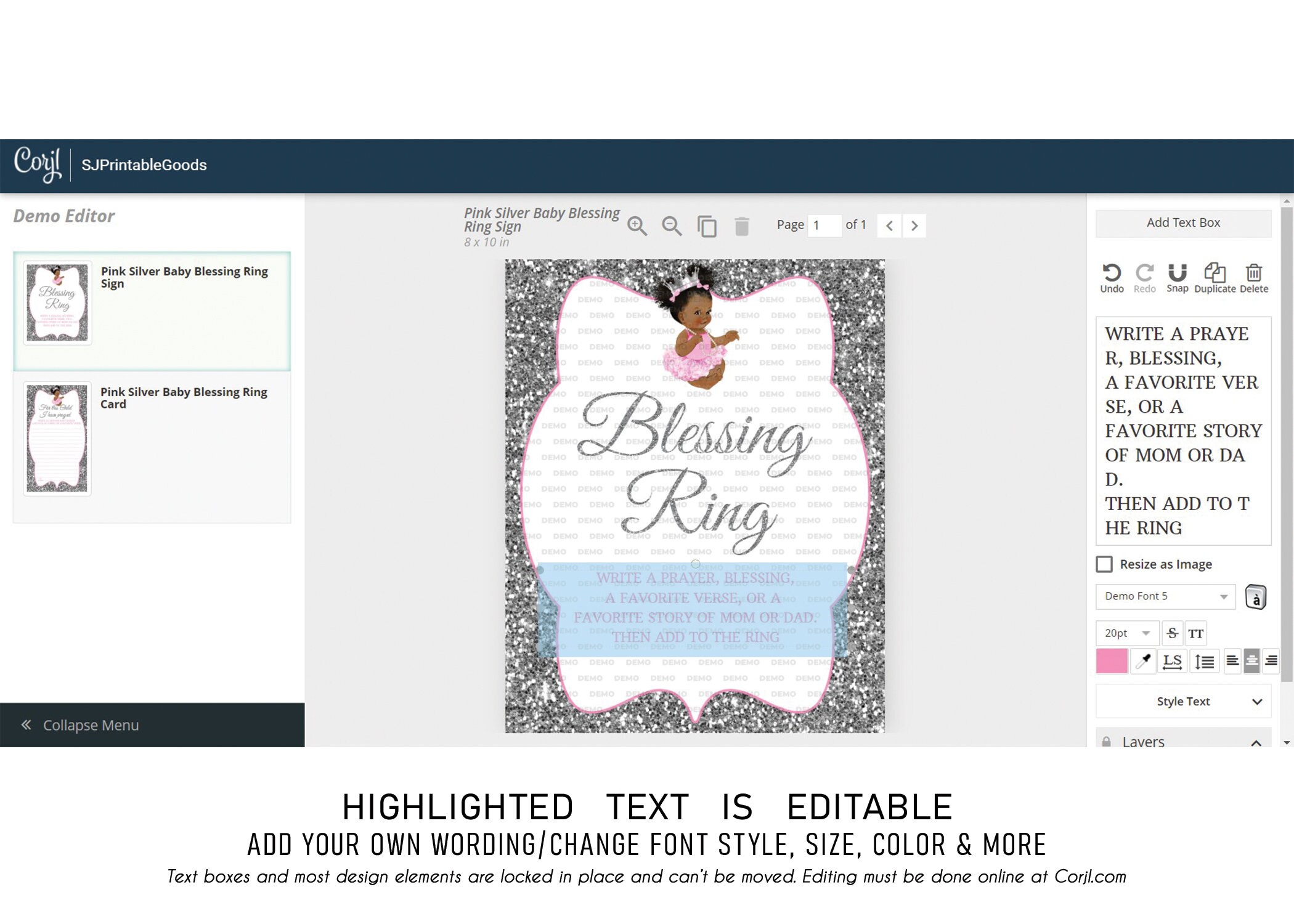1294x924 pixels.
Task: Align text to the right
Action: tap(1271, 662)
